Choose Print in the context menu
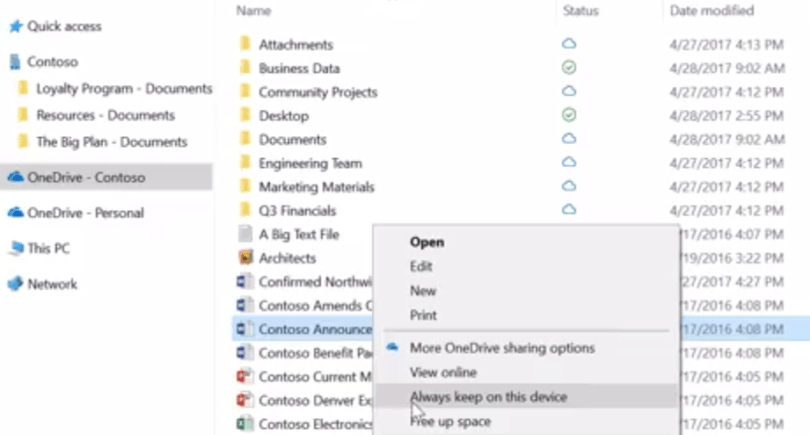Viewport: 810px width, 435px height. pyautogui.click(x=423, y=315)
